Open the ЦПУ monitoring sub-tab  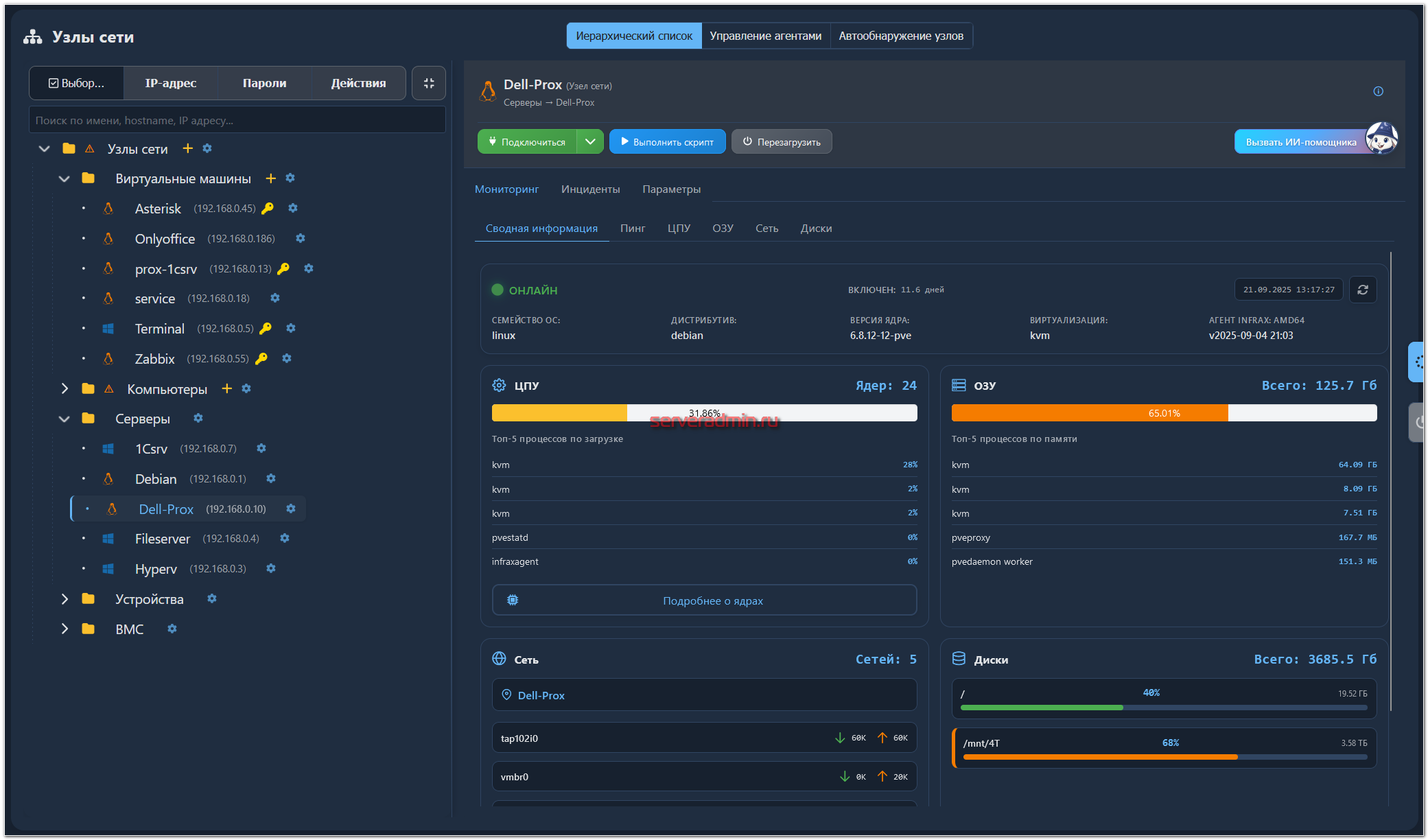pos(679,228)
